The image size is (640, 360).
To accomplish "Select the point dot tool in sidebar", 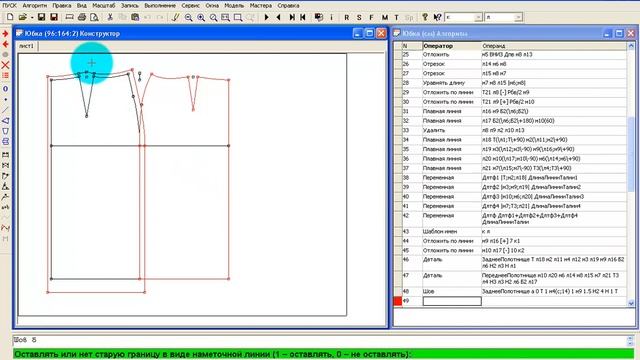I will (x=5, y=100).
